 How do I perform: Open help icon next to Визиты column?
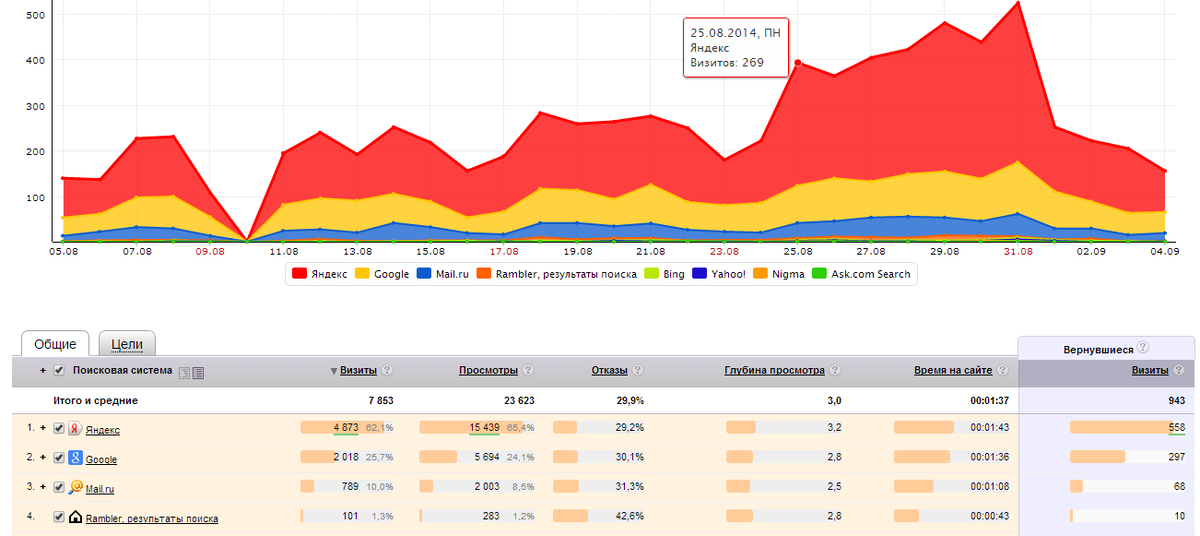click(387, 370)
